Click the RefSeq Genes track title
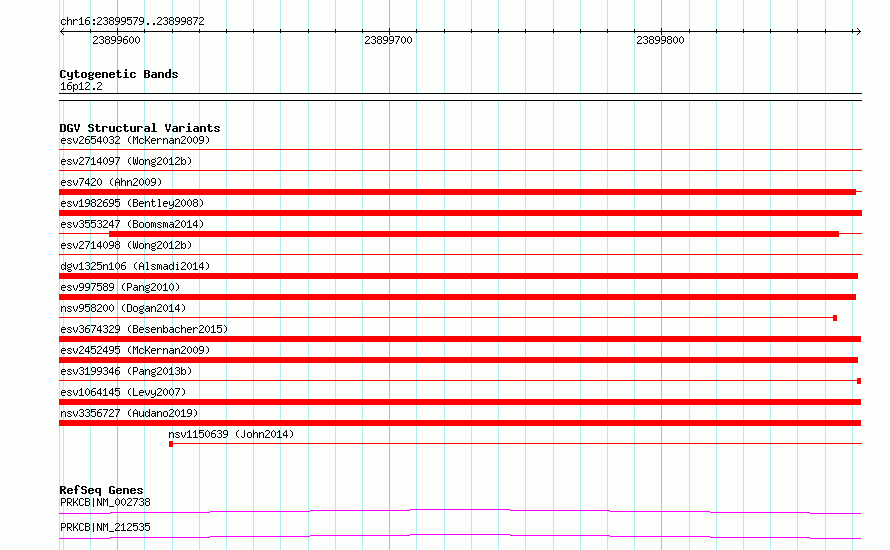The image size is (890, 550). [101, 490]
